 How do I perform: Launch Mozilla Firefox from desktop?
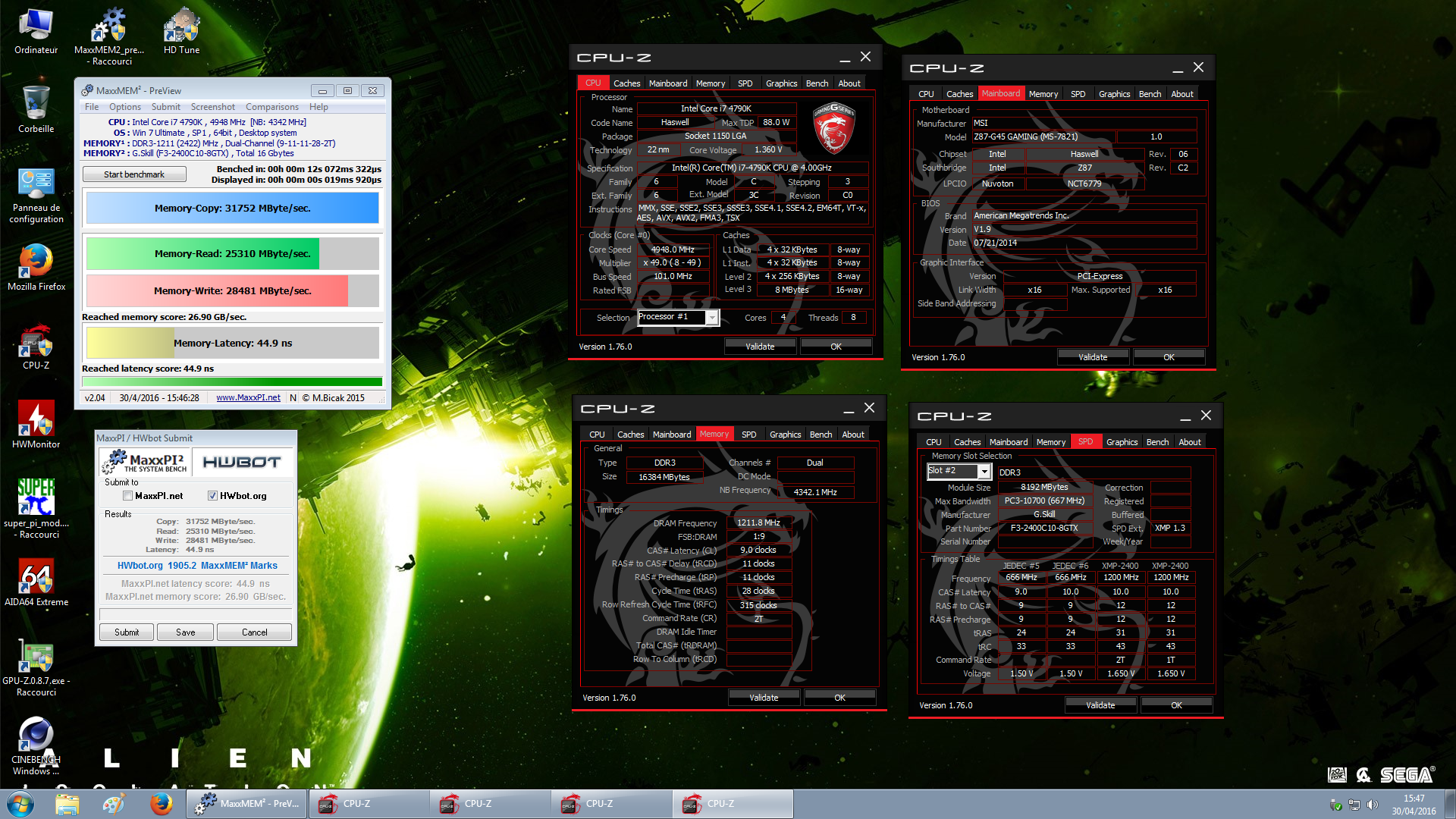[x=36, y=268]
